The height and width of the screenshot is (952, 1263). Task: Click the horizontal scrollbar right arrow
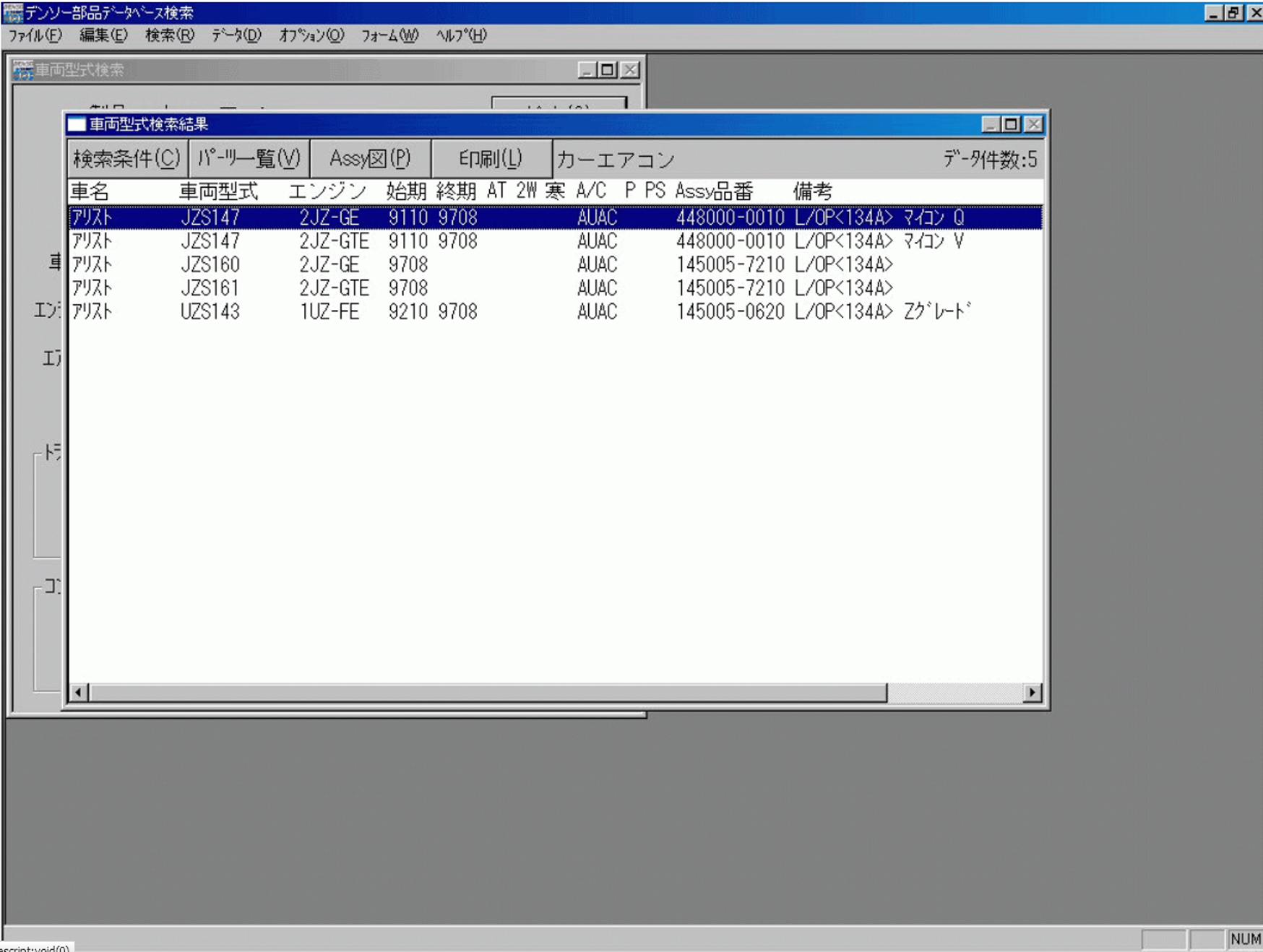[1033, 693]
